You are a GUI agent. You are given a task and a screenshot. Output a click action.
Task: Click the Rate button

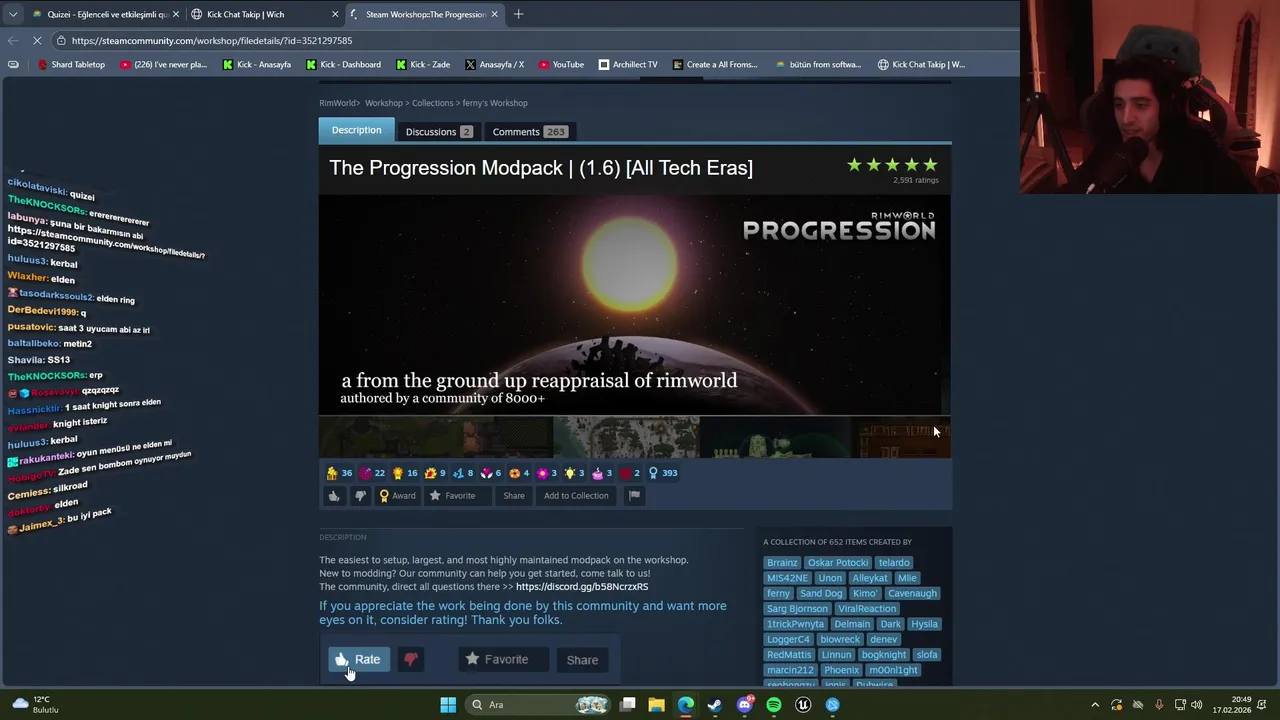pos(358,660)
